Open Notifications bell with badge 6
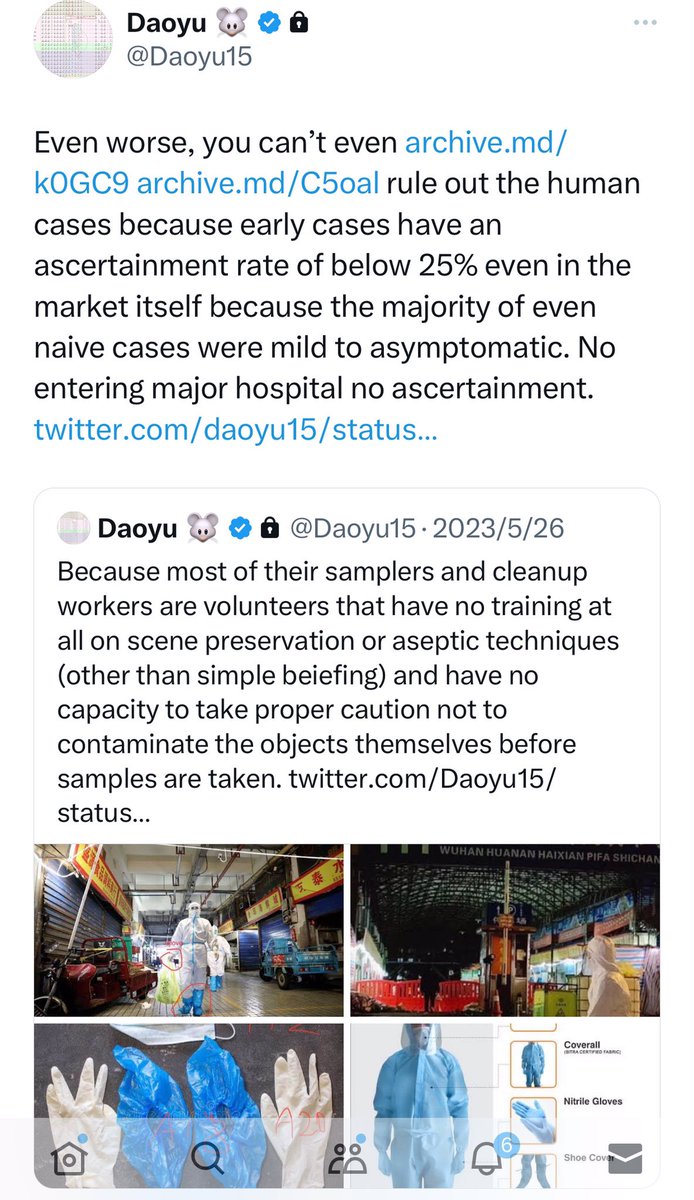The height and width of the screenshot is (1200, 694). pyautogui.click(x=488, y=1159)
